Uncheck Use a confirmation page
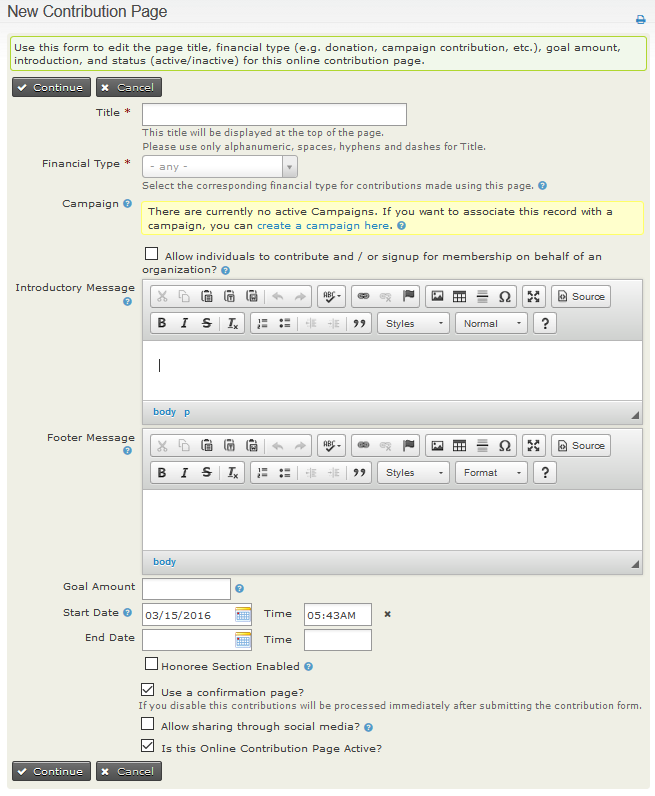The height and width of the screenshot is (796, 655). [x=148, y=691]
